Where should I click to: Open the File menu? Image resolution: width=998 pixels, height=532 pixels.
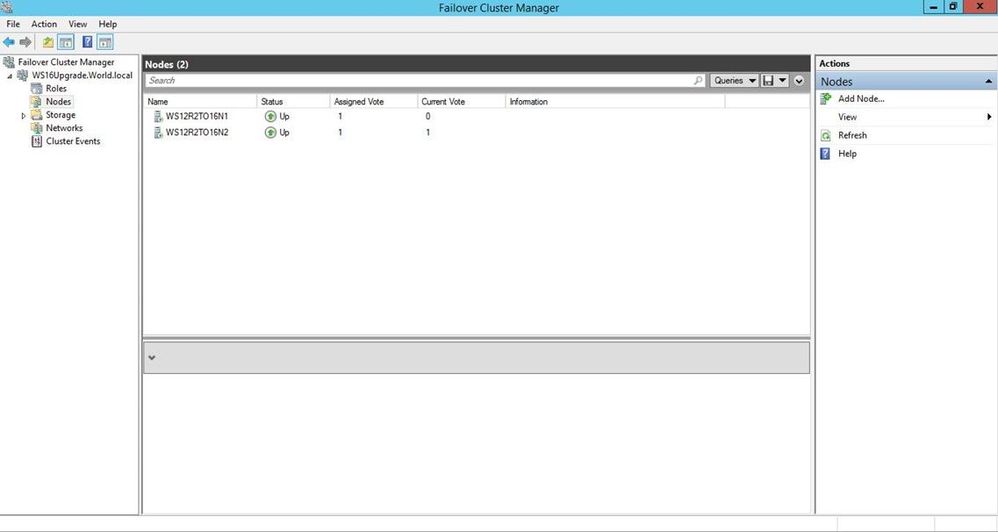(13, 24)
